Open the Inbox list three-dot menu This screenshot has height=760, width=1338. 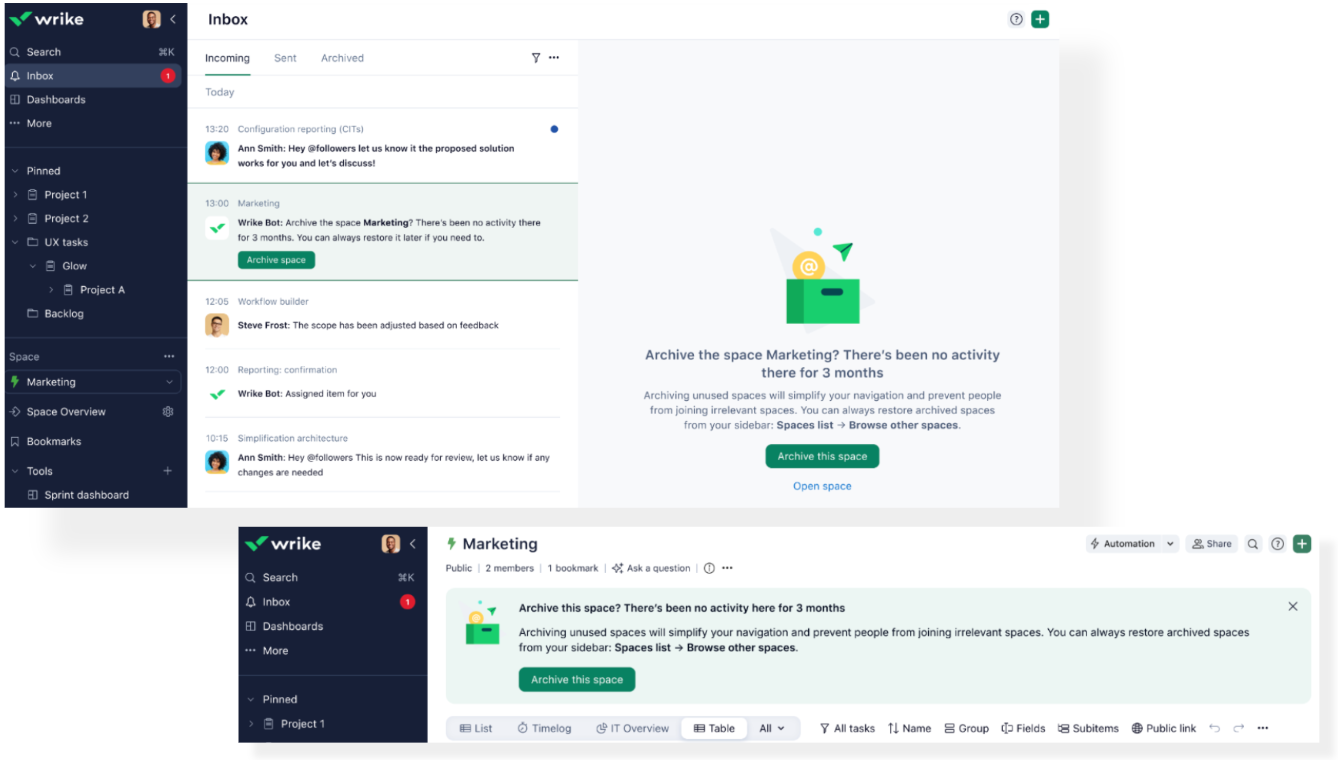[x=554, y=58]
